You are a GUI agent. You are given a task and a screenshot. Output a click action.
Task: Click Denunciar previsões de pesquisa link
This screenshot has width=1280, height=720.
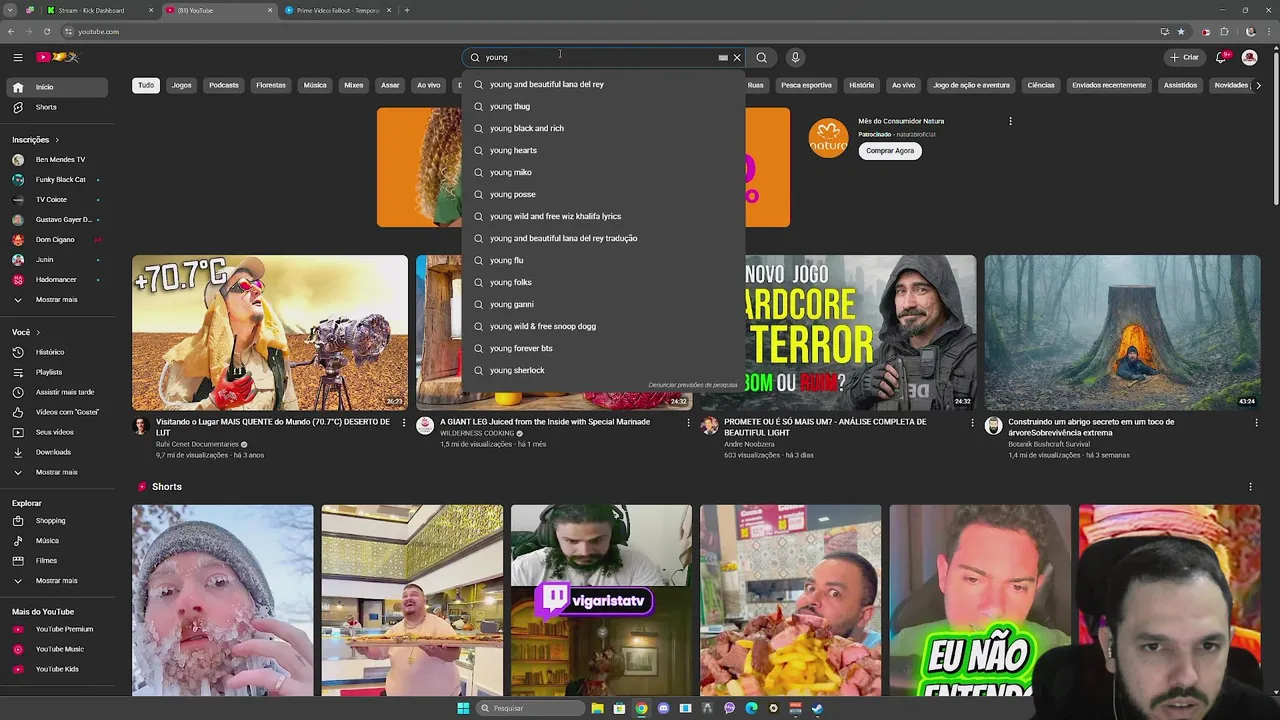point(692,385)
